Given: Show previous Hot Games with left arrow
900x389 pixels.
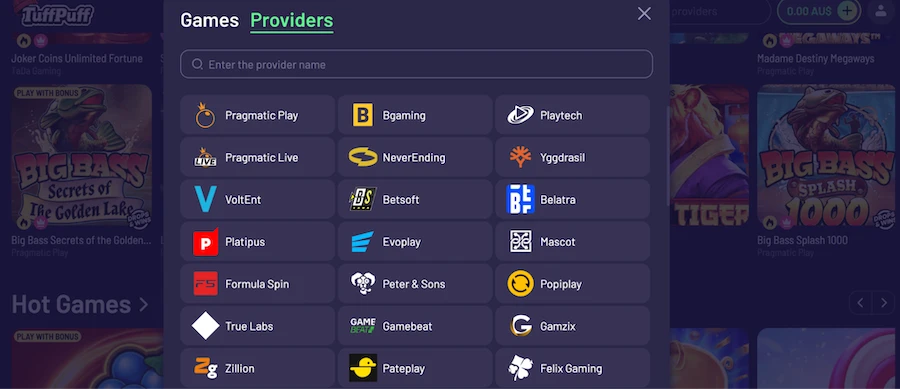Looking at the screenshot, I should 860,303.
